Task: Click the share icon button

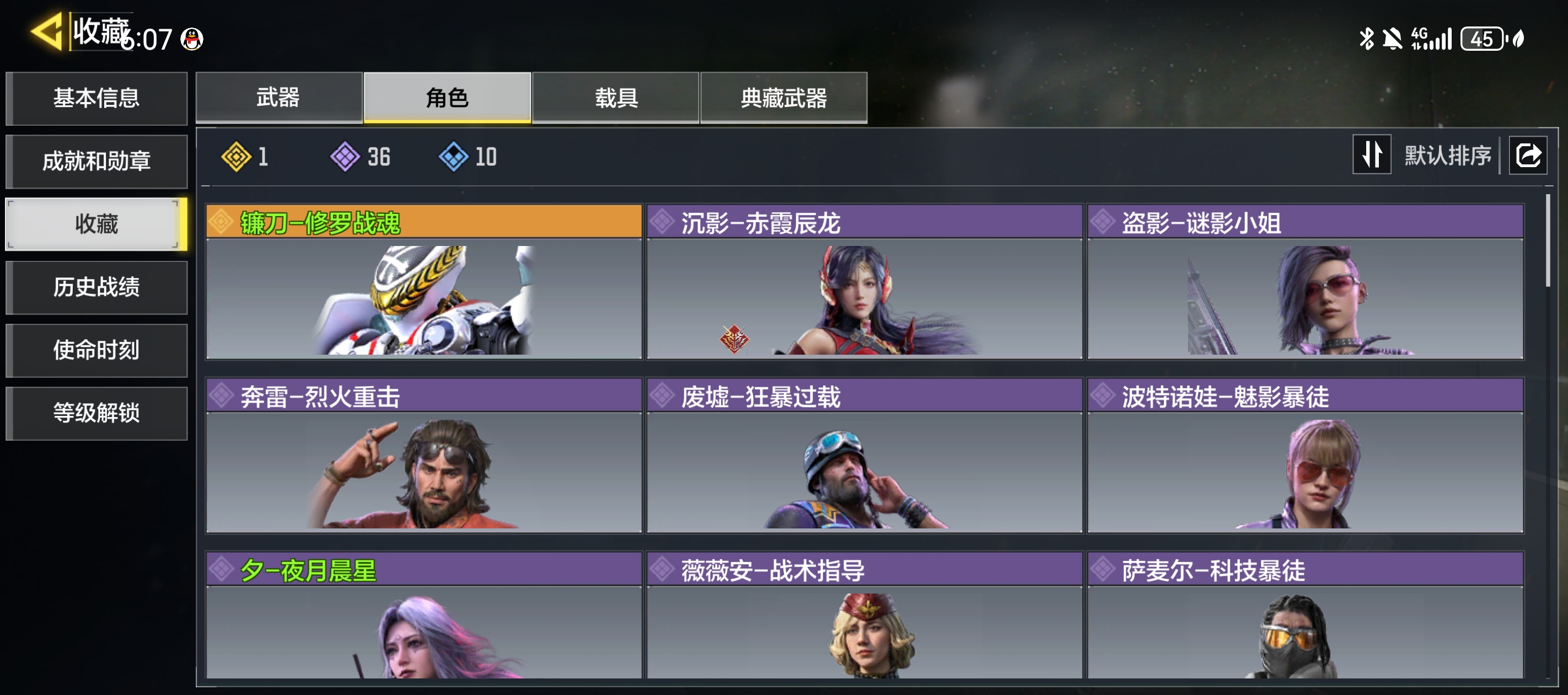Action: [x=1528, y=156]
